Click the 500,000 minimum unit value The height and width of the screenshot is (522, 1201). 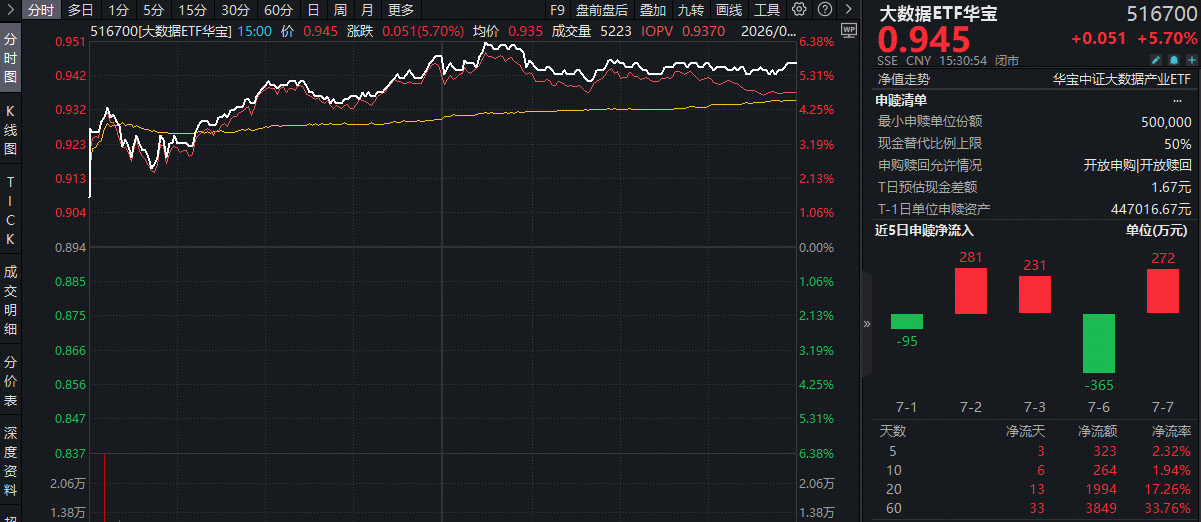click(x=1166, y=122)
